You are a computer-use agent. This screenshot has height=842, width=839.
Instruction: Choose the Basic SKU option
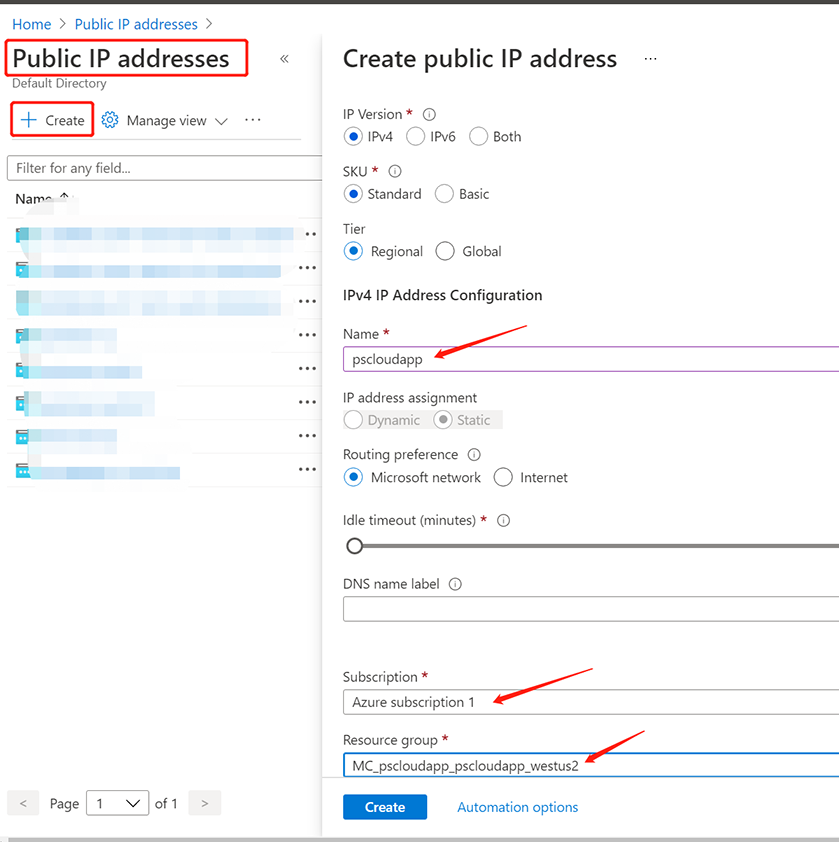445,194
